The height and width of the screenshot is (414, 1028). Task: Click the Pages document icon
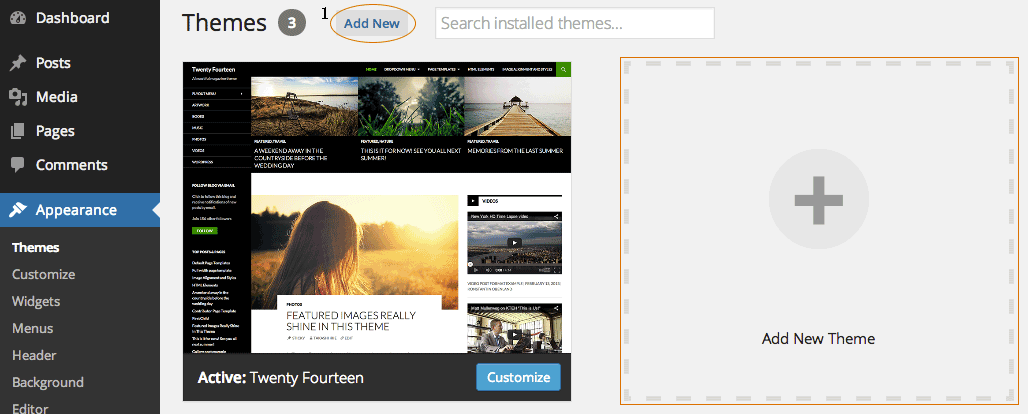(x=18, y=131)
